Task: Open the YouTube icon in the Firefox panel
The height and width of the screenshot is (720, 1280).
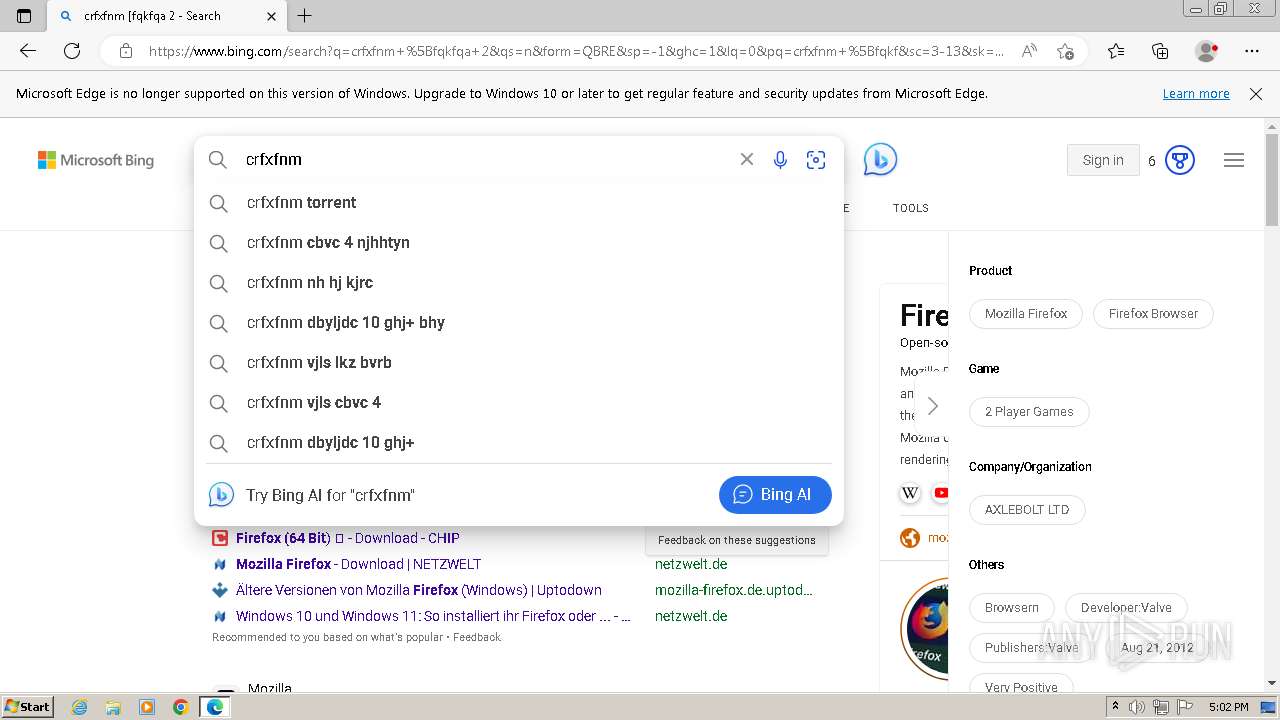Action: 941,493
